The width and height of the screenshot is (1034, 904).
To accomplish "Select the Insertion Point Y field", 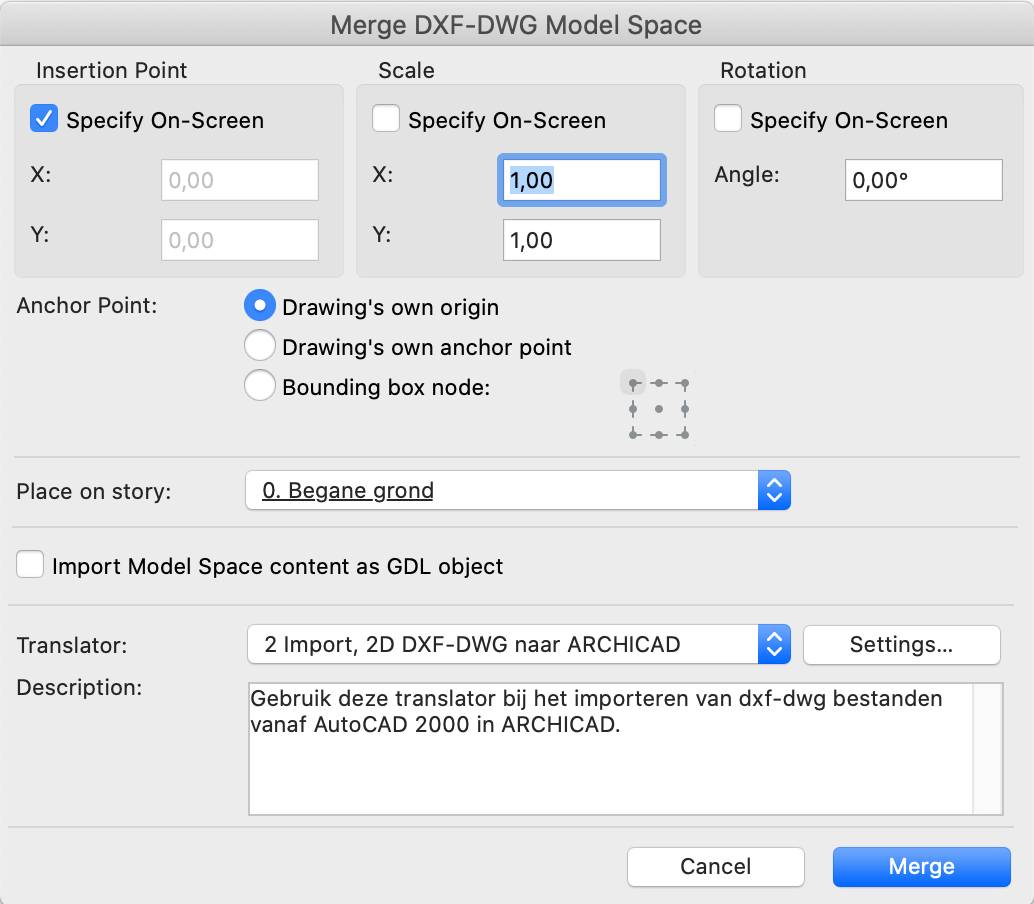I will (x=240, y=240).
